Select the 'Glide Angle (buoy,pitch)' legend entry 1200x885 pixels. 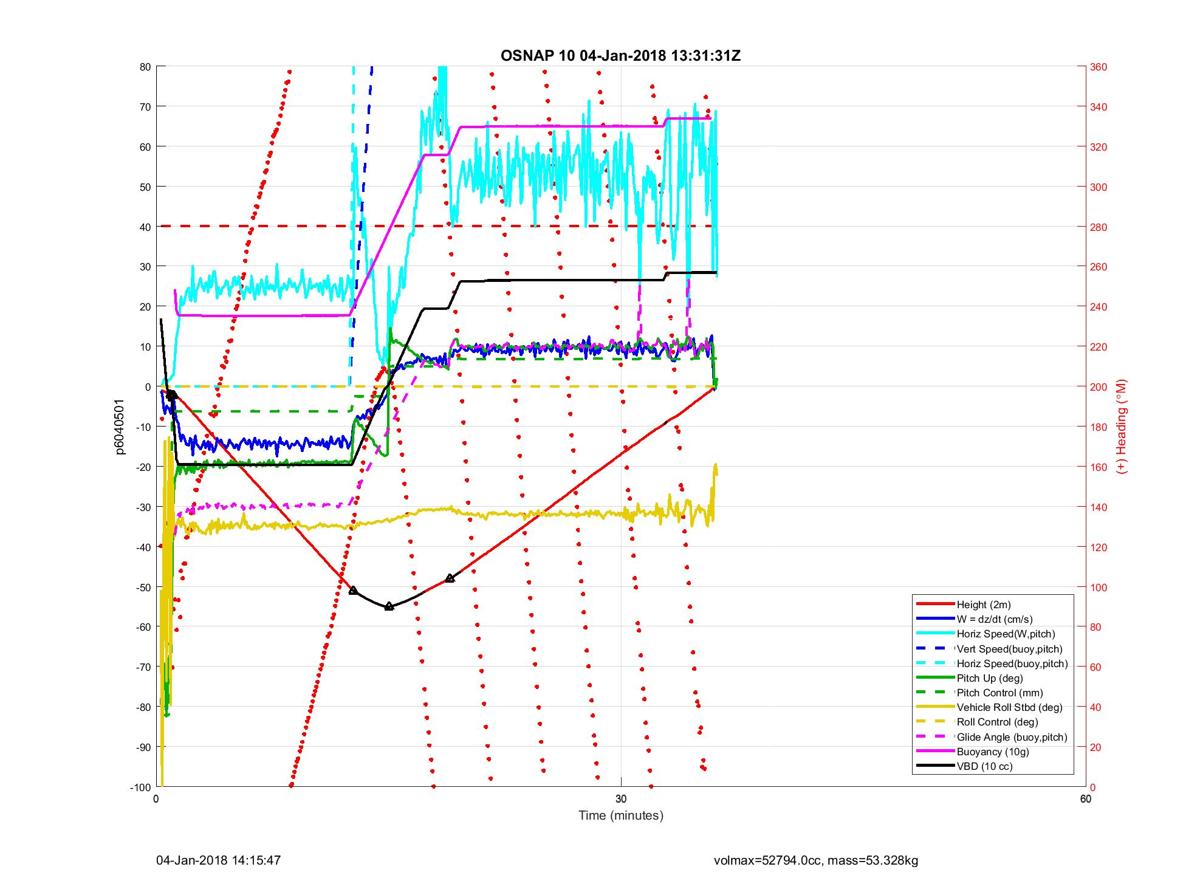1012,737
